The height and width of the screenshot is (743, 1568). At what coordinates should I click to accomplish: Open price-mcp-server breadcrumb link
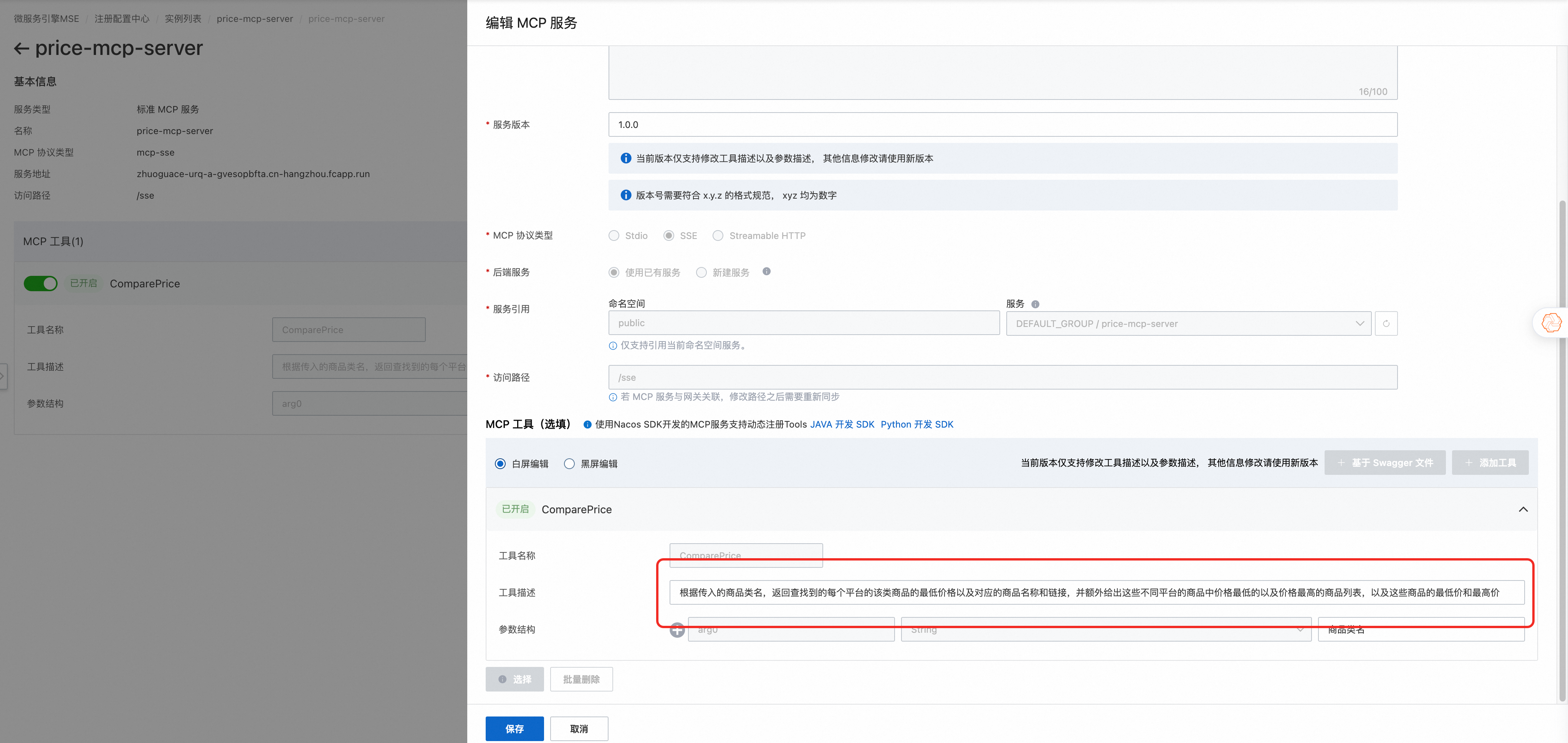[255, 18]
